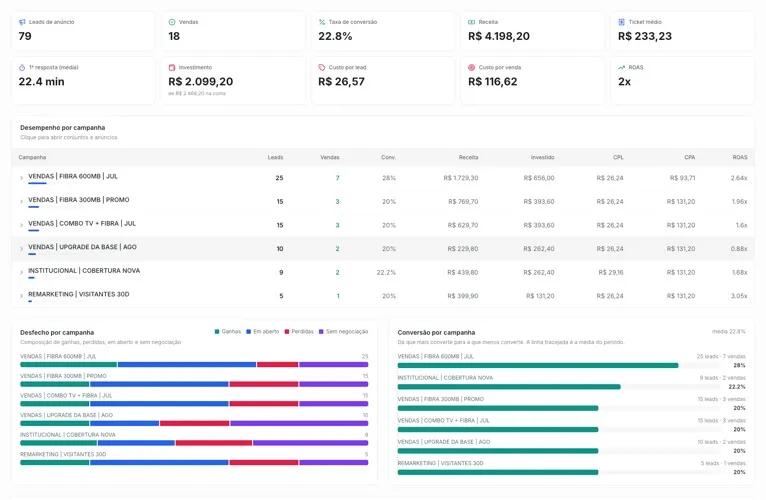766x500 pixels.
Task: Sort table by CPA column header
Action: (x=690, y=157)
